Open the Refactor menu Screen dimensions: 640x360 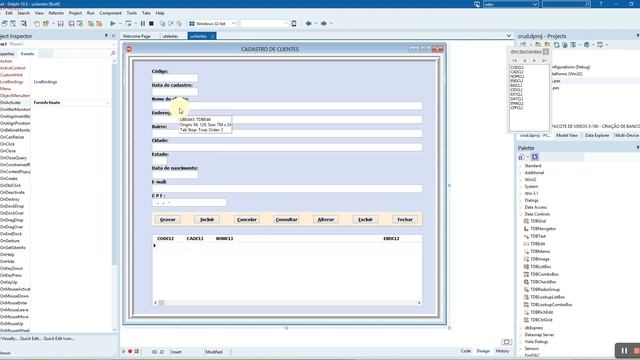(56, 13)
